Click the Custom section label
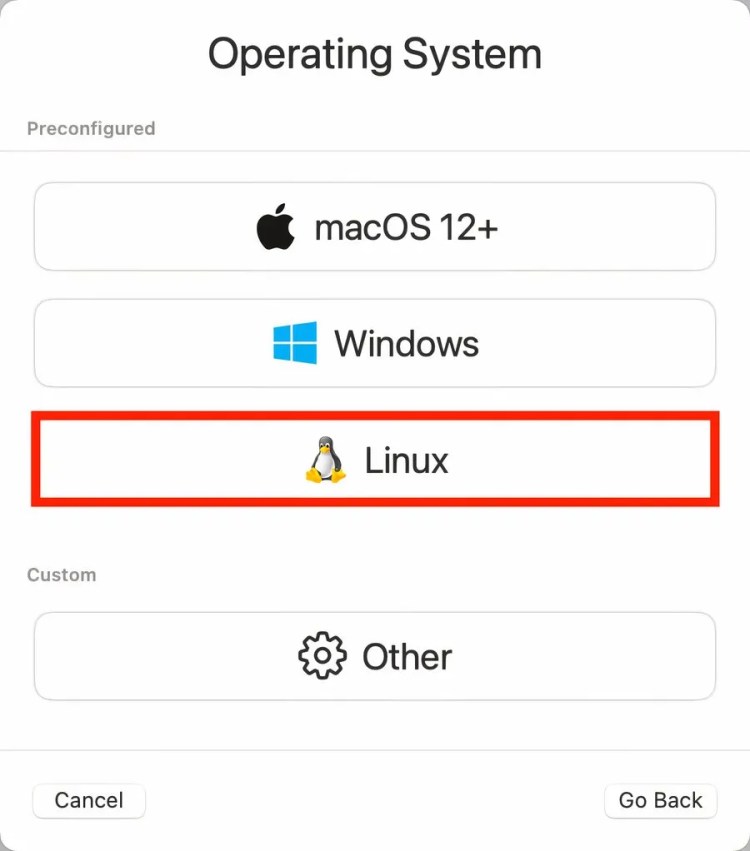Screen dimensions: 750x851 click(62, 575)
